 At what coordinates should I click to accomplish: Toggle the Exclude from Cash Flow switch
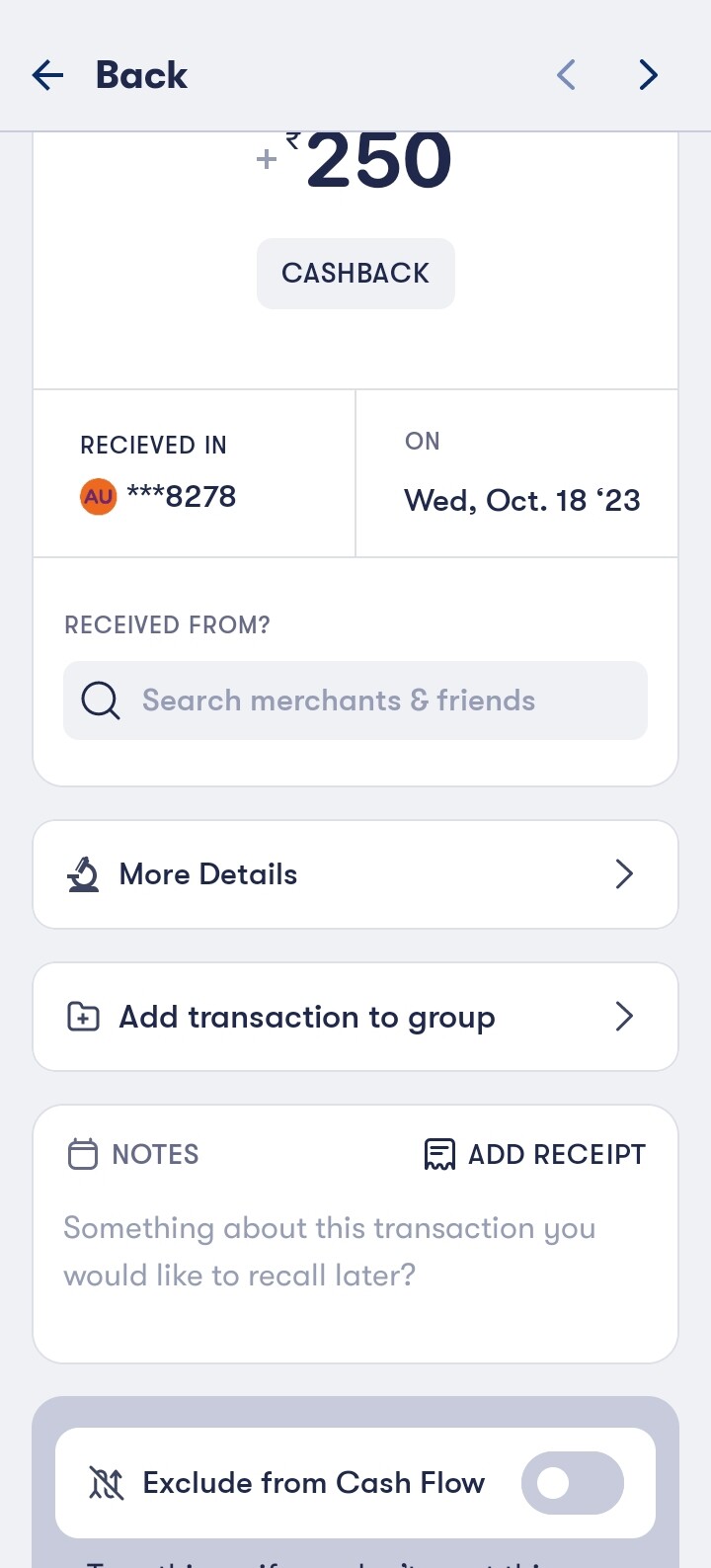click(572, 1483)
